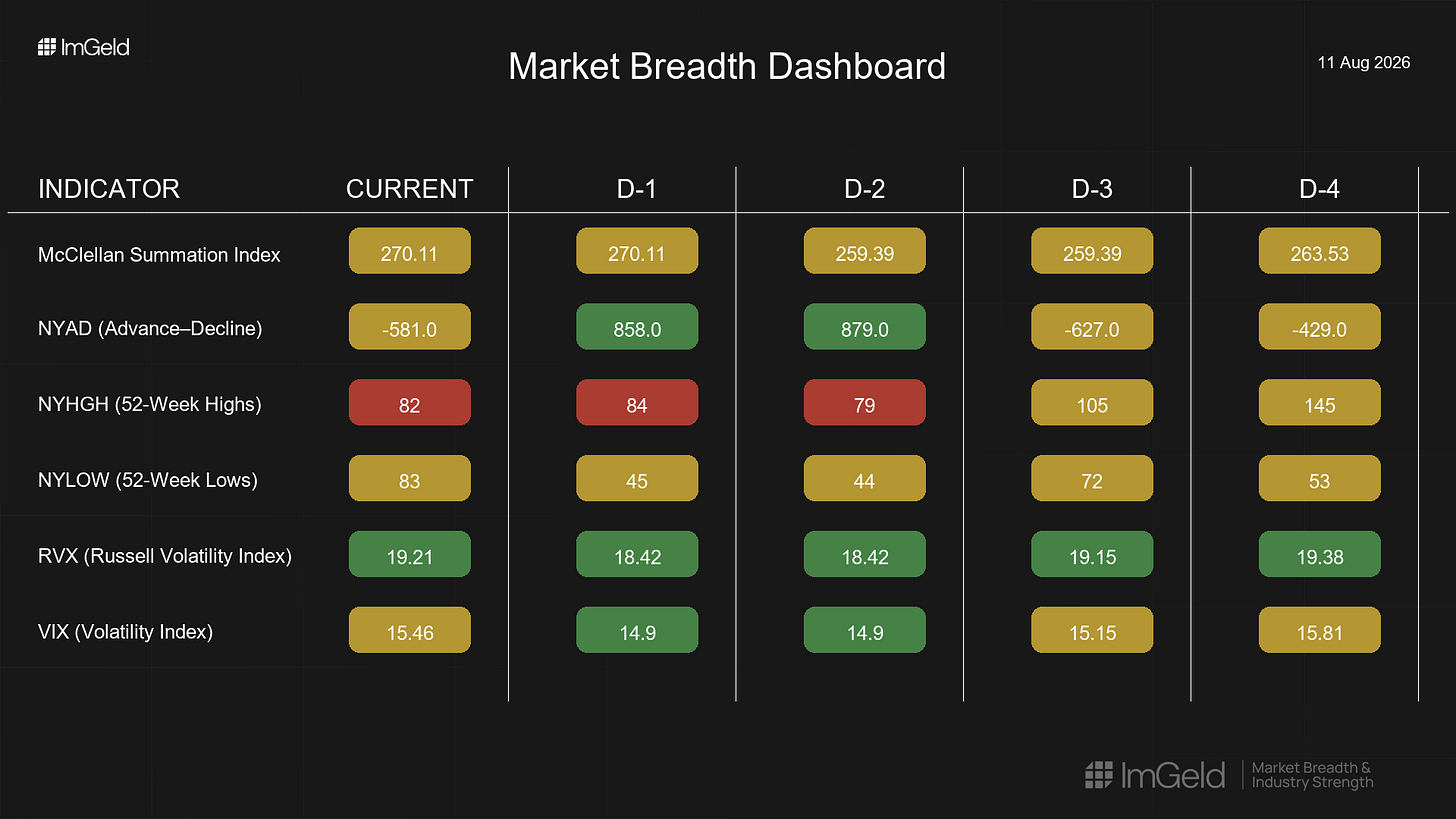
Task: Click the NYAD (Advance–Decline) row label
Action: click(150, 328)
